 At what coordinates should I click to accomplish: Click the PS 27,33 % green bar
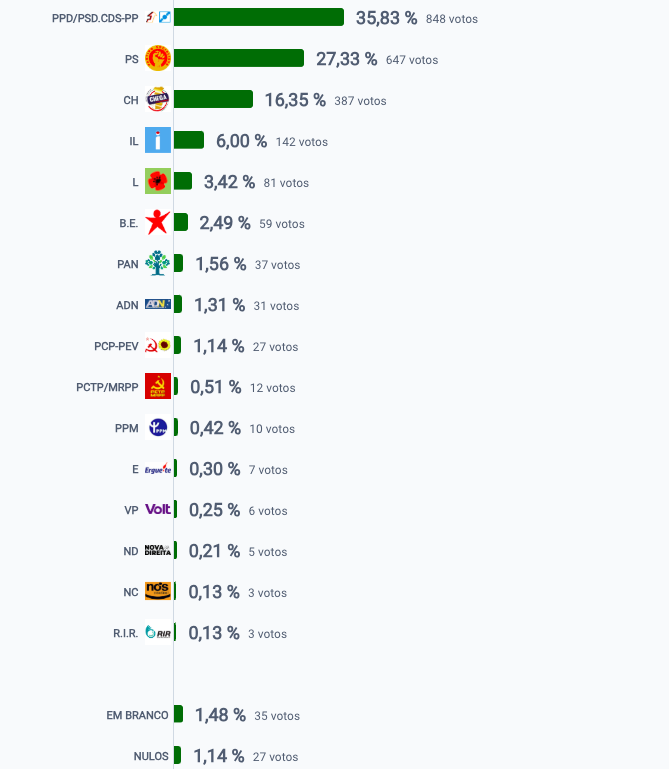pyautogui.click(x=239, y=58)
